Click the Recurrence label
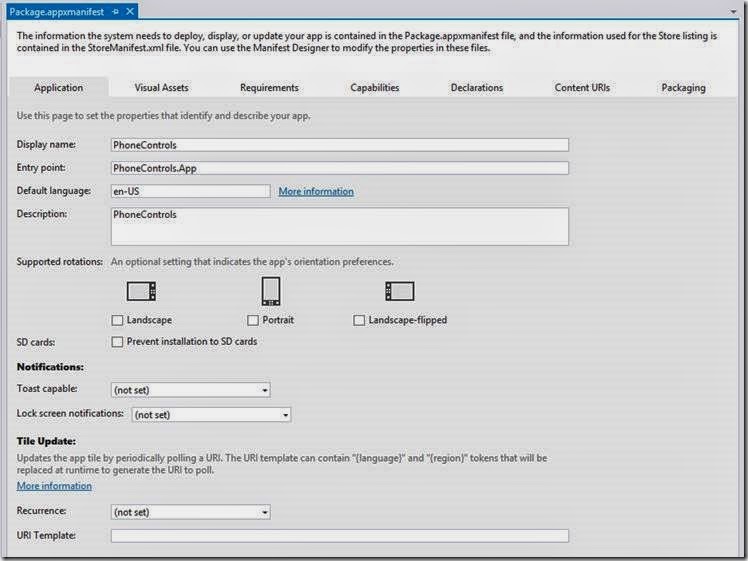748x561 pixels. [42, 511]
